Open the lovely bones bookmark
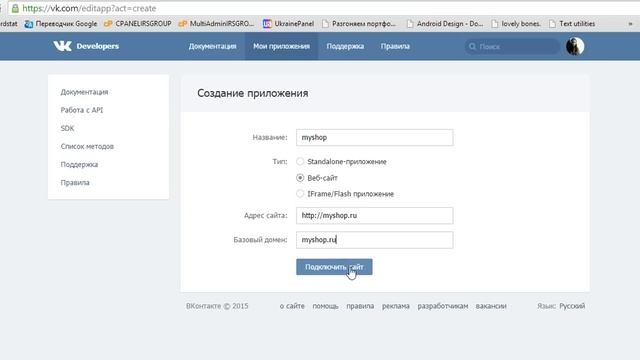Viewport: 640px width, 360px height. coord(516,24)
